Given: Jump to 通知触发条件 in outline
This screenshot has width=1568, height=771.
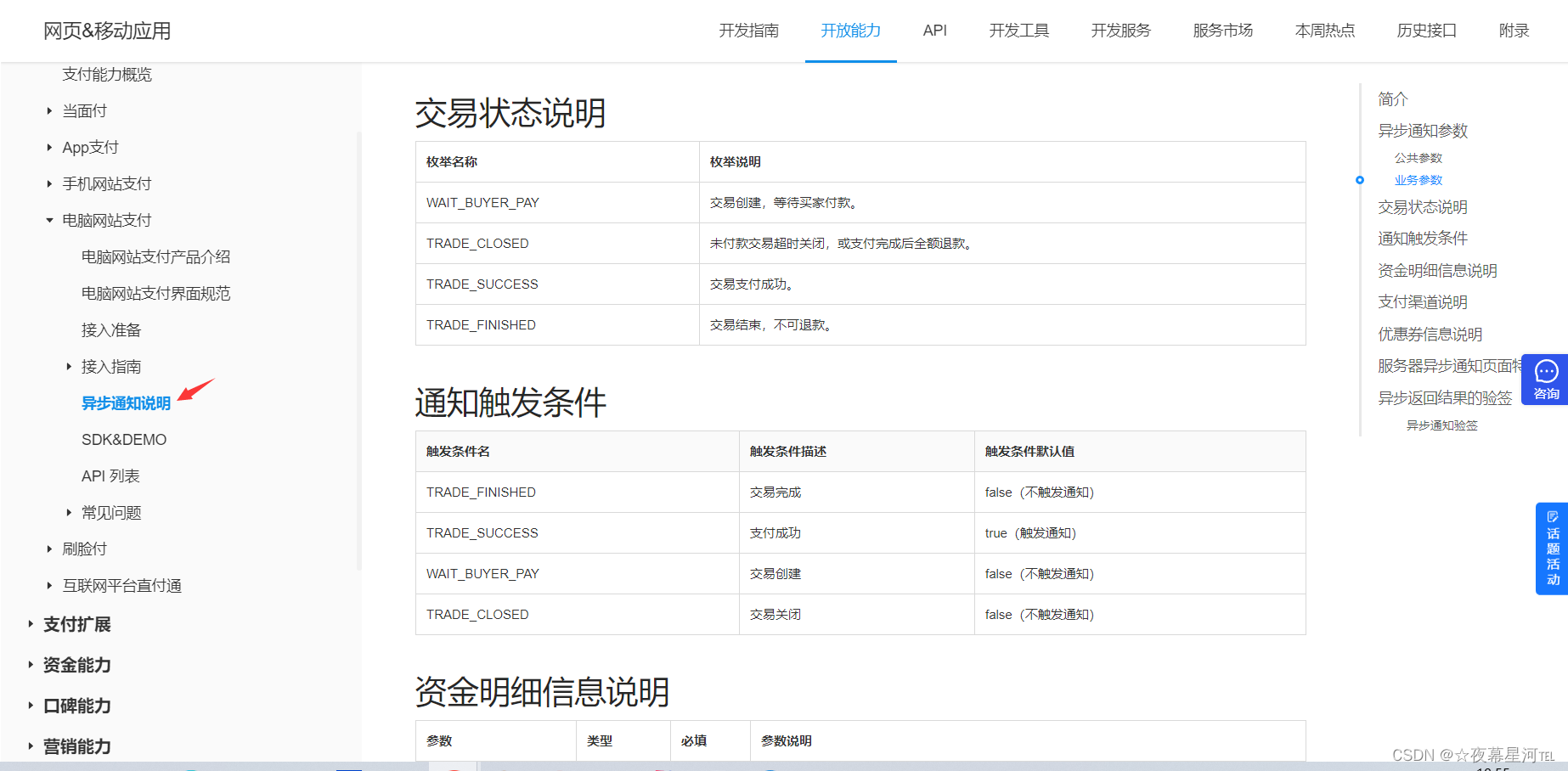Looking at the screenshot, I should click(1423, 239).
